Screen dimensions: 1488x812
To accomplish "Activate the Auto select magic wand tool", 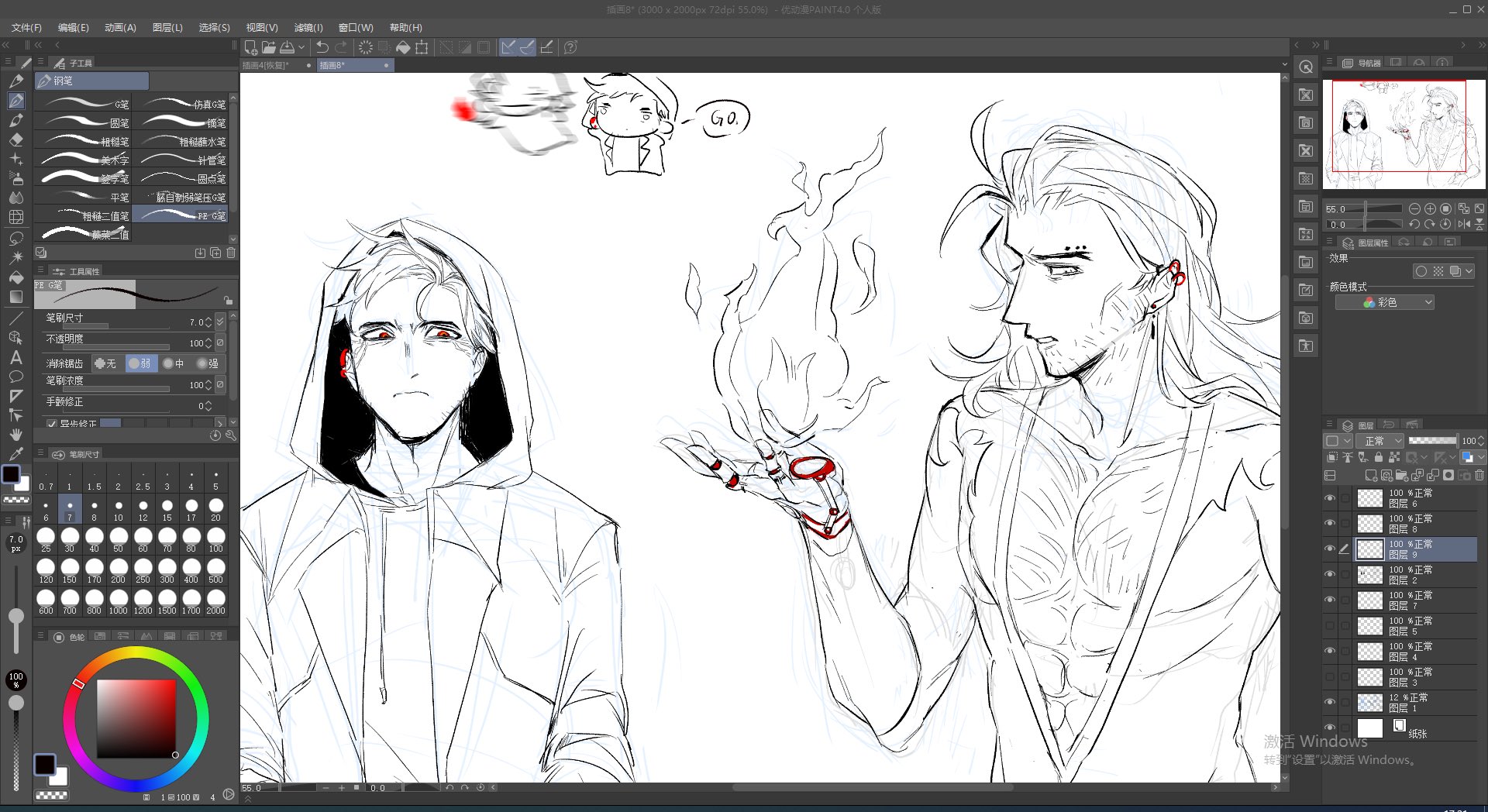I will (15, 256).
